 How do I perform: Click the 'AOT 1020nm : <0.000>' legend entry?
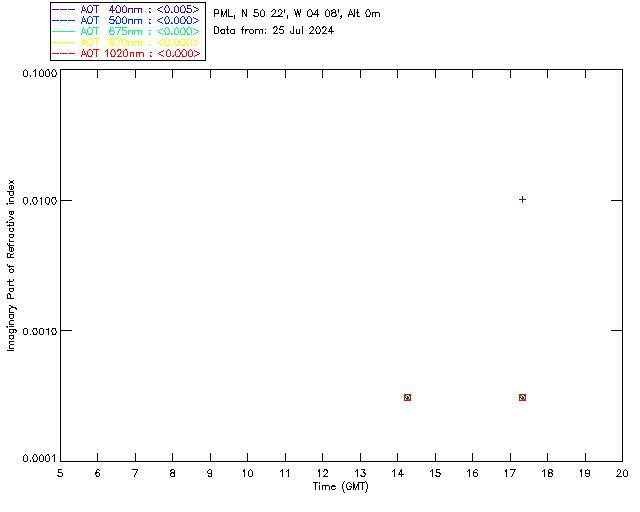126,53
